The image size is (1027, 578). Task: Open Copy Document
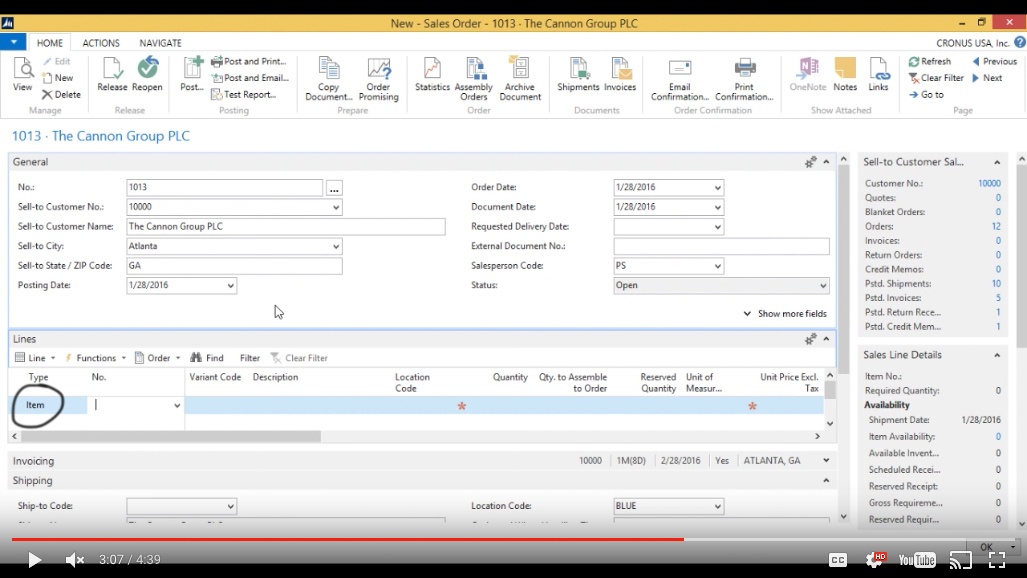(329, 79)
